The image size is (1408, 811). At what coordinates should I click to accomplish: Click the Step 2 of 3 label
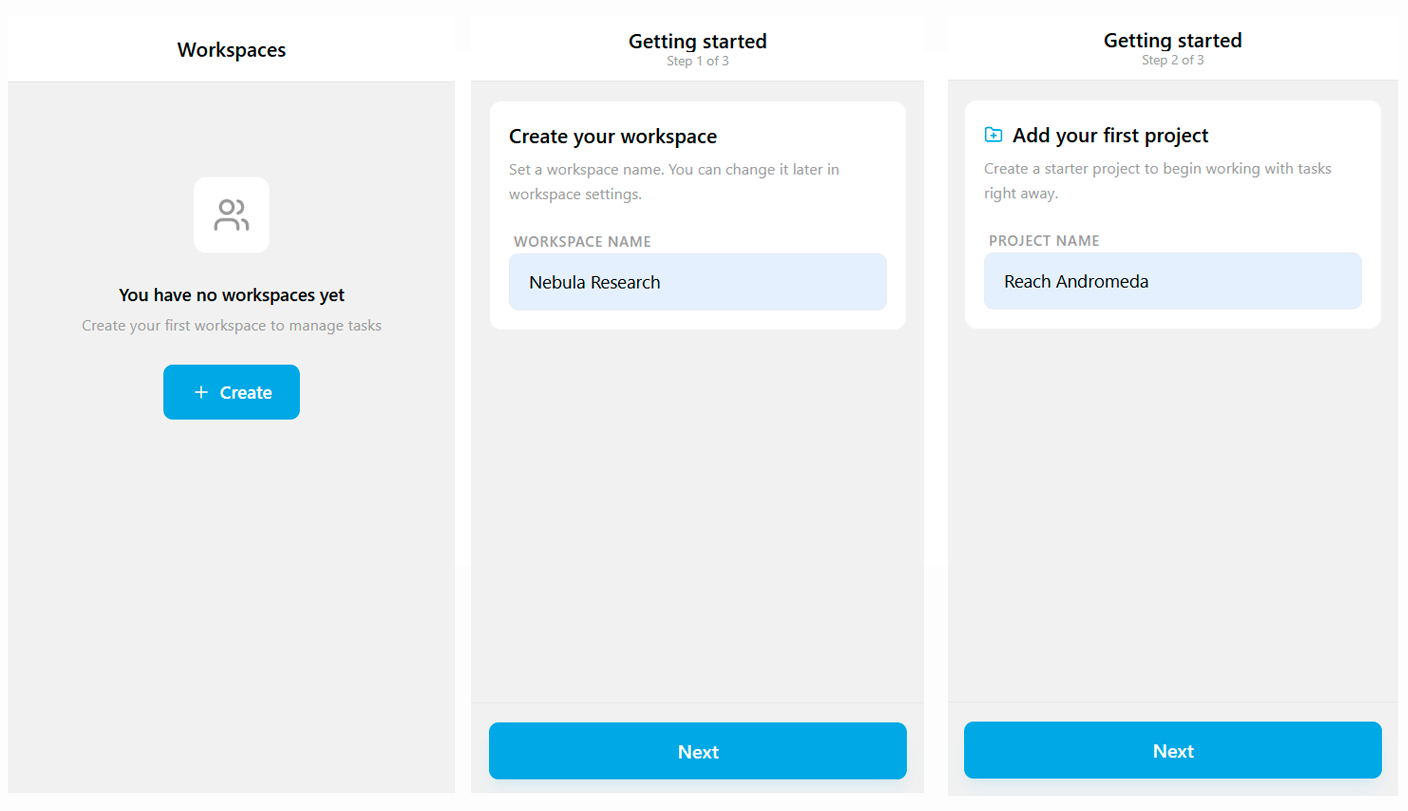pos(1172,59)
